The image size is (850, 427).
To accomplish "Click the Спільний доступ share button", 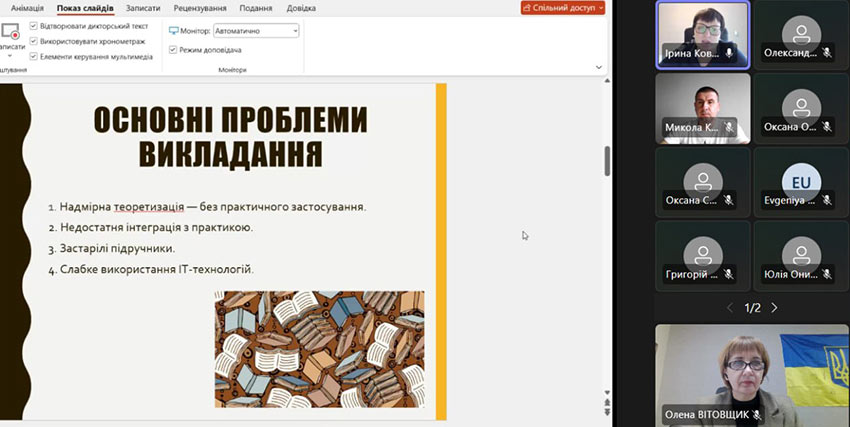I will (558, 8).
